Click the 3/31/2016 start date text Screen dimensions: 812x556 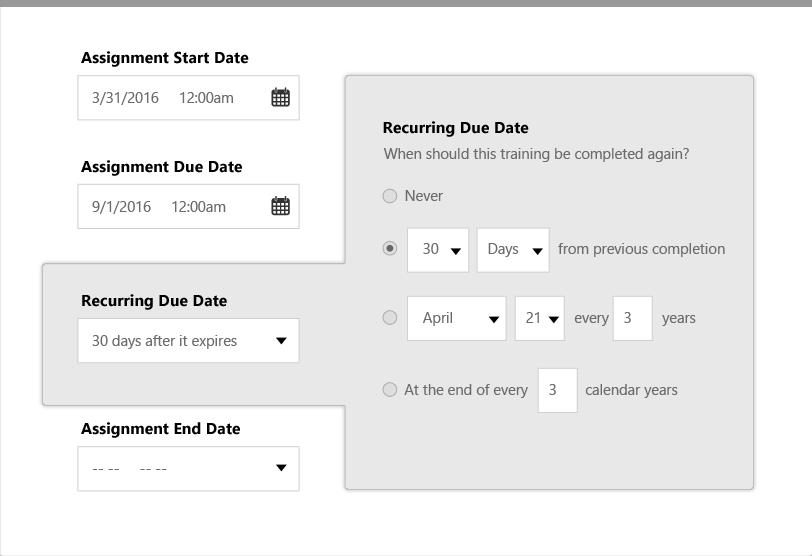(x=125, y=98)
